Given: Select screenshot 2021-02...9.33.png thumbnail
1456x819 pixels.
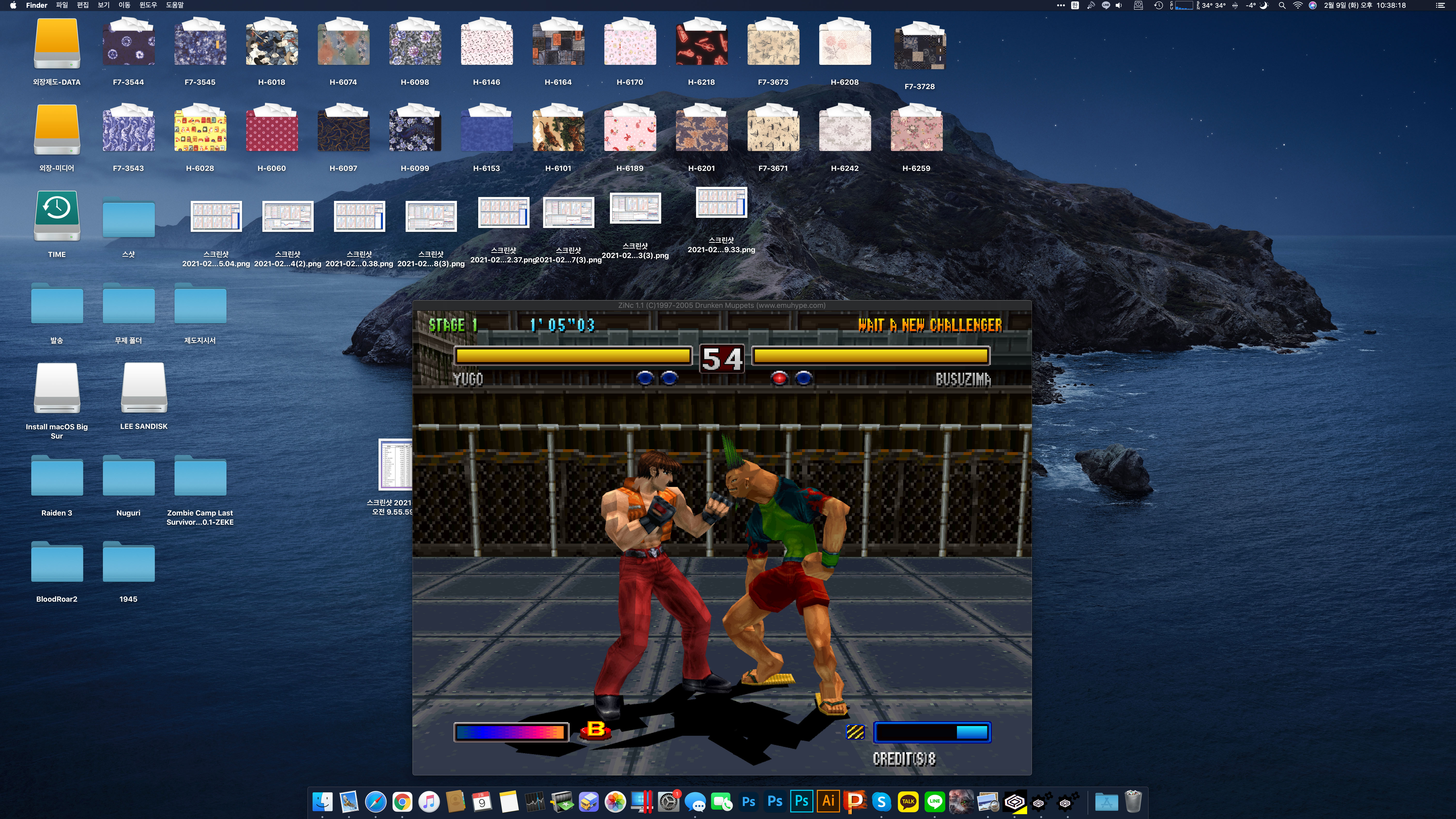Looking at the screenshot, I should point(721,202).
